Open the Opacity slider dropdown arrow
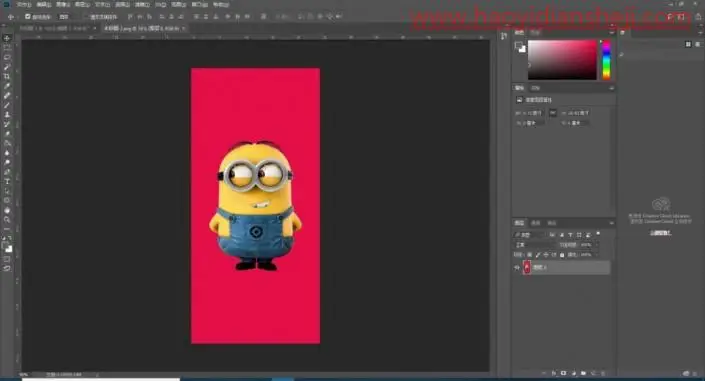This screenshot has width=705, height=381. (597, 245)
